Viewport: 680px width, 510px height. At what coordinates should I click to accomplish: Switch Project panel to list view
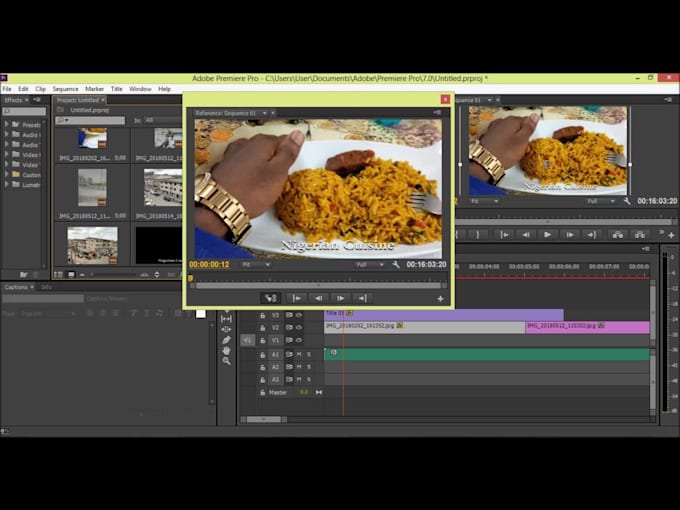(58, 275)
